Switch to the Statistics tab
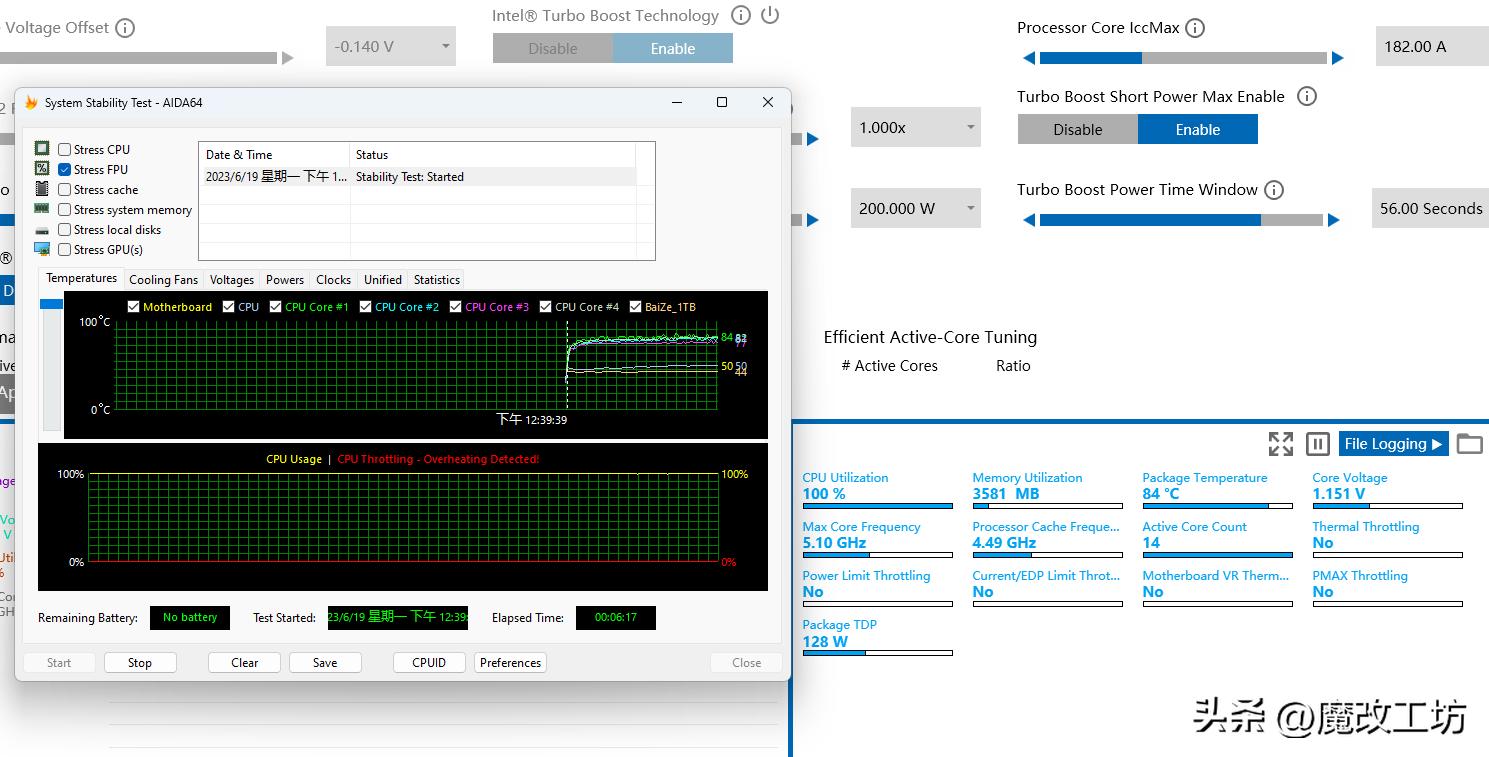Image resolution: width=1489 pixels, height=757 pixels. (x=436, y=280)
